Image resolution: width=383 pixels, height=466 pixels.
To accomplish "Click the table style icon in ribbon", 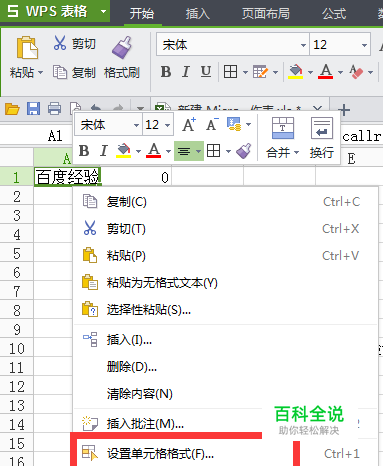I will point(260,72).
